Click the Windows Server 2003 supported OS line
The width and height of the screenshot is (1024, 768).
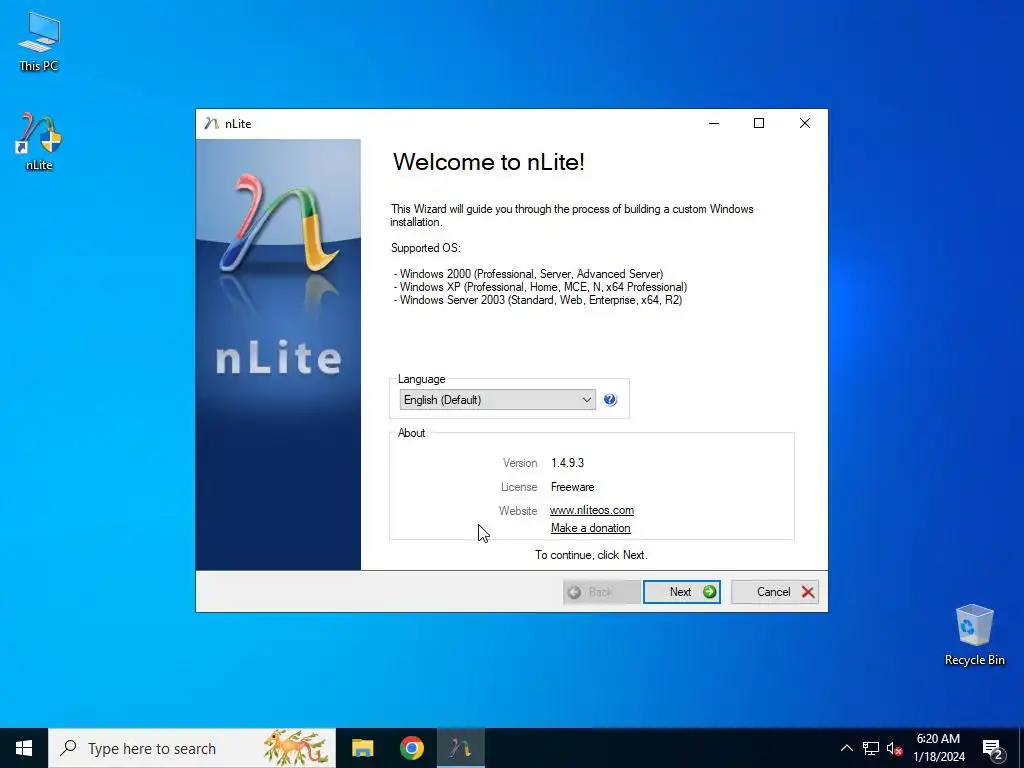537,300
